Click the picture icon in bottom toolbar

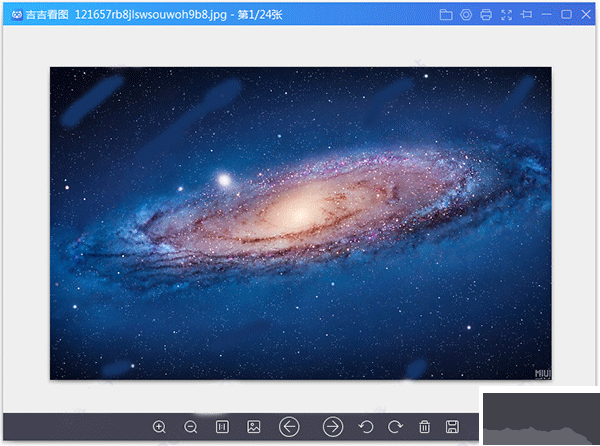[254, 427]
